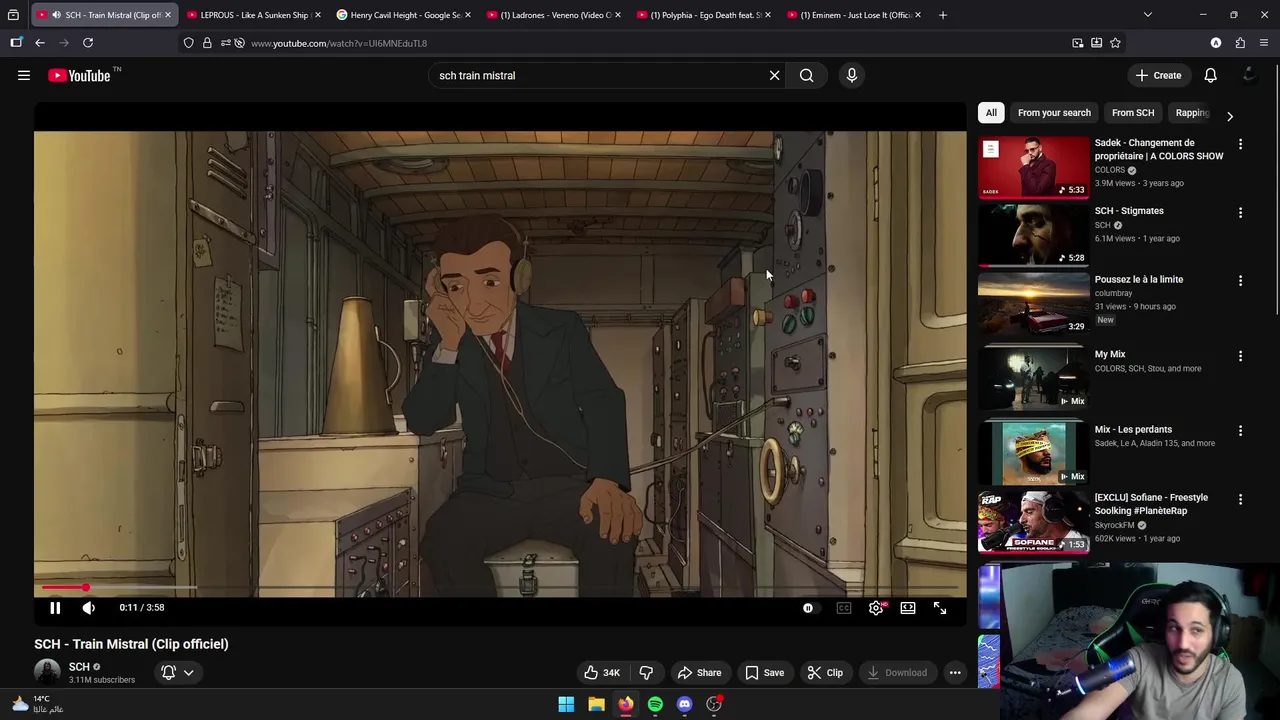
Task: Open the player settings gear
Action: click(876, 607)
